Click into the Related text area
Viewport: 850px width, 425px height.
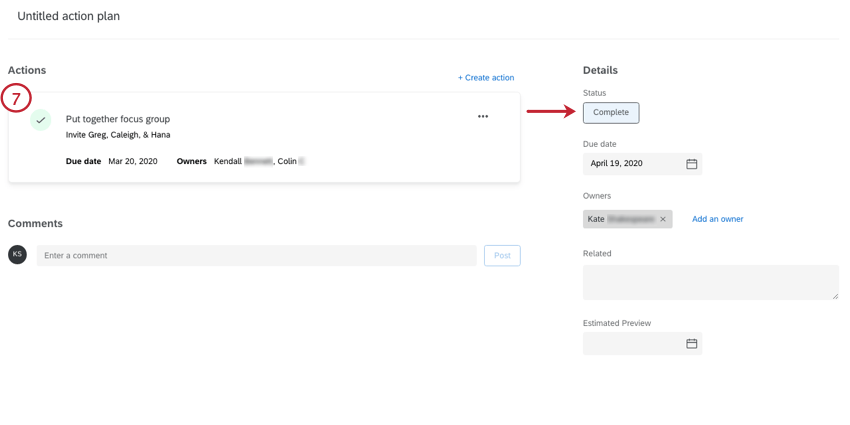(710, 282)
